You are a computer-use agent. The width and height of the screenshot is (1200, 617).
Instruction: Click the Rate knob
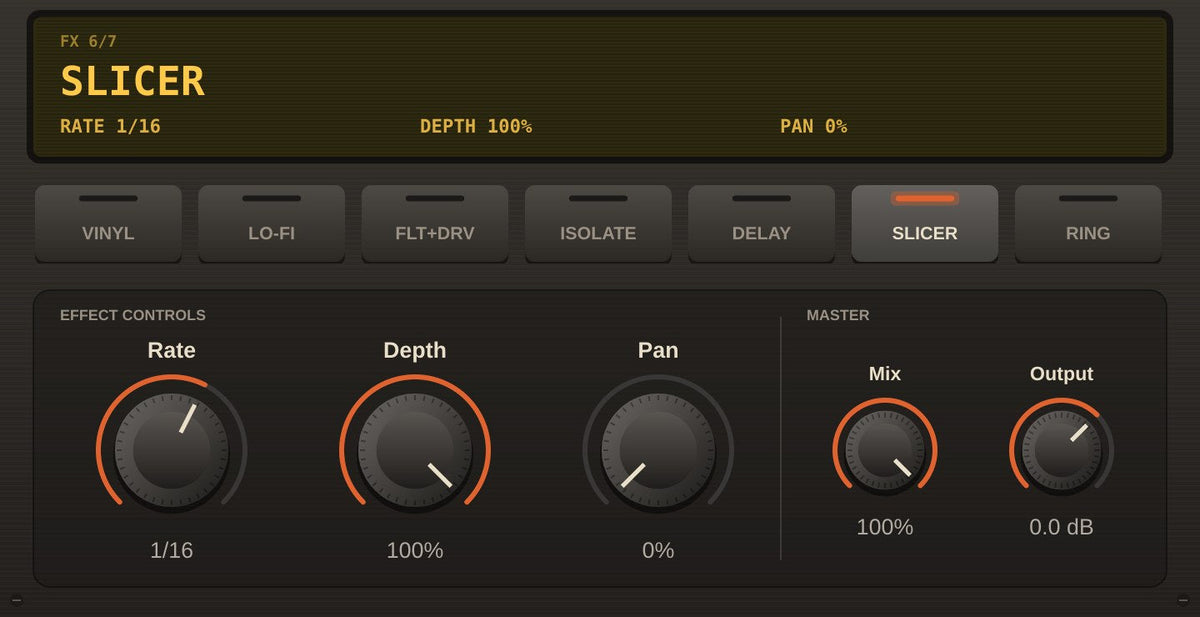pos(172,450)
